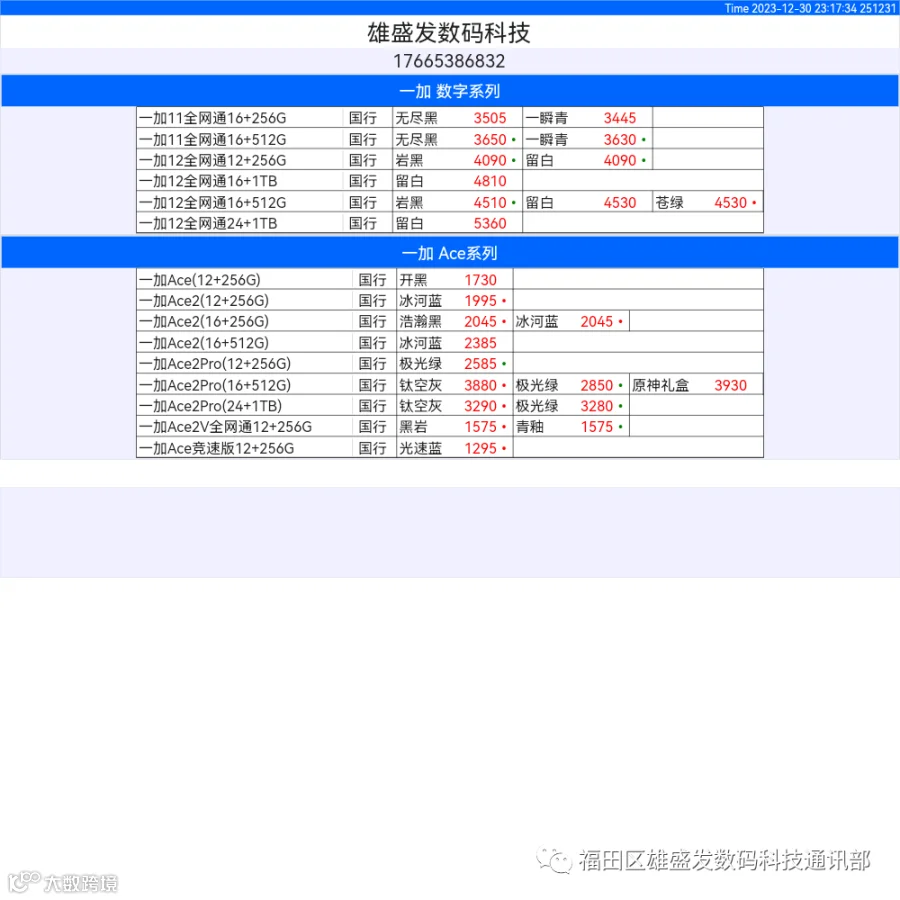
Task: Select model 一加12全网通24+1TB
Action: 208,223
